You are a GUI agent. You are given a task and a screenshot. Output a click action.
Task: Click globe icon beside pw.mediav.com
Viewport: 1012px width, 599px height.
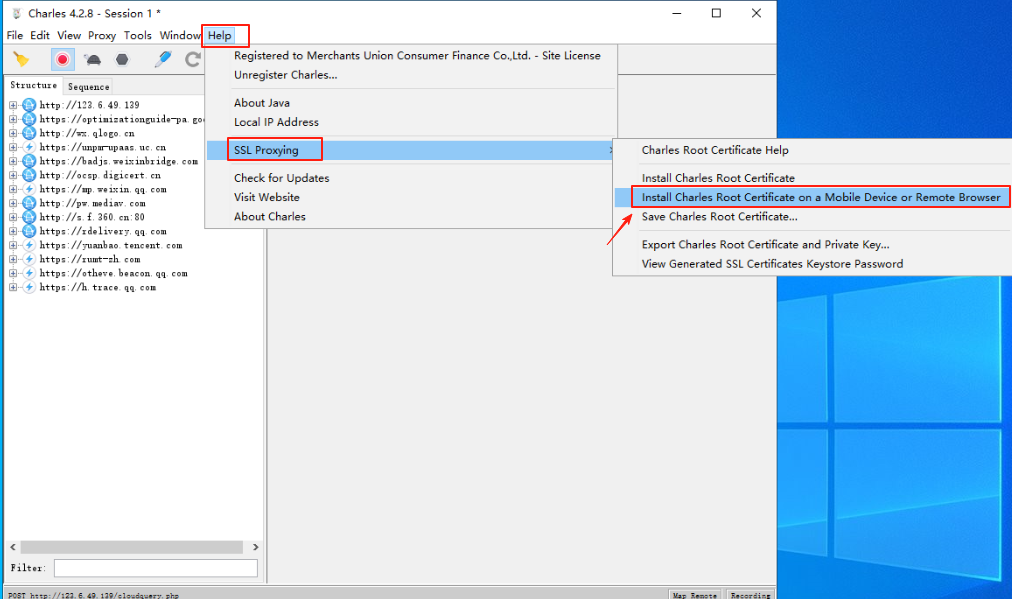[x=29, y=203]
